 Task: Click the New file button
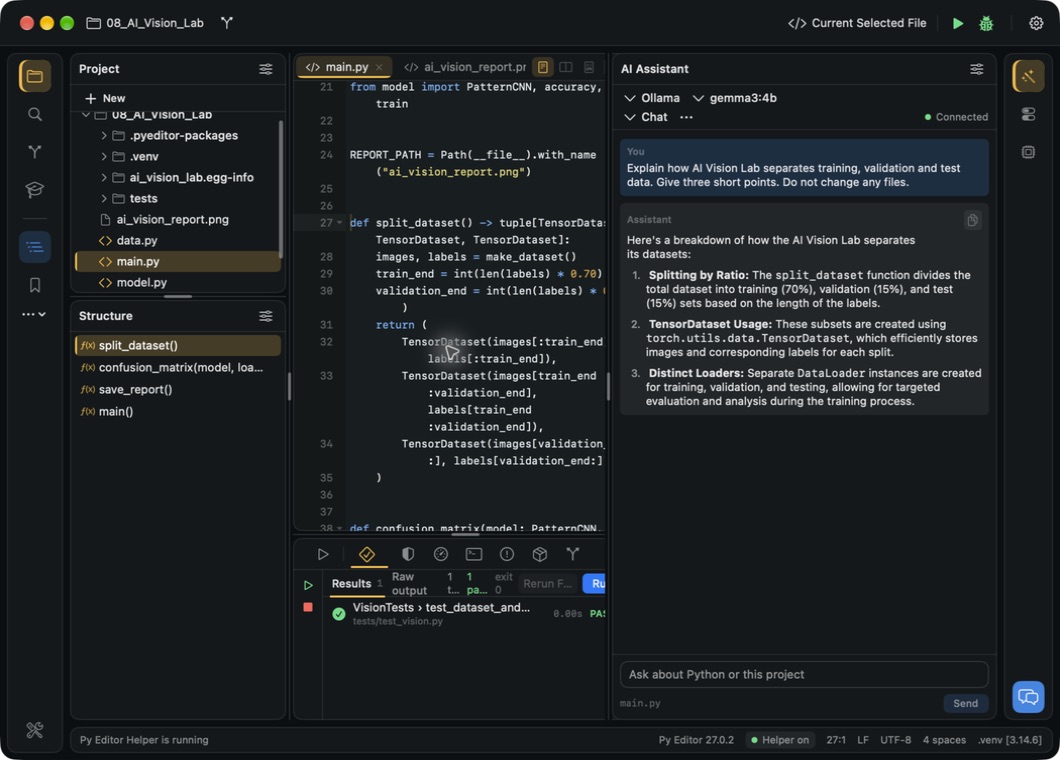pyautogui.click(x=105, y=98)
